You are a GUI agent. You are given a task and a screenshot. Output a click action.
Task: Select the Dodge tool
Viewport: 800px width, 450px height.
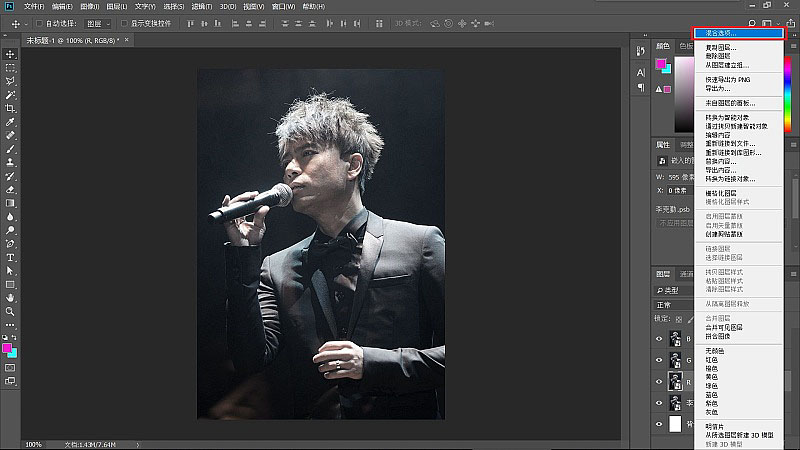pyautogui.click(x=10, y=230)
